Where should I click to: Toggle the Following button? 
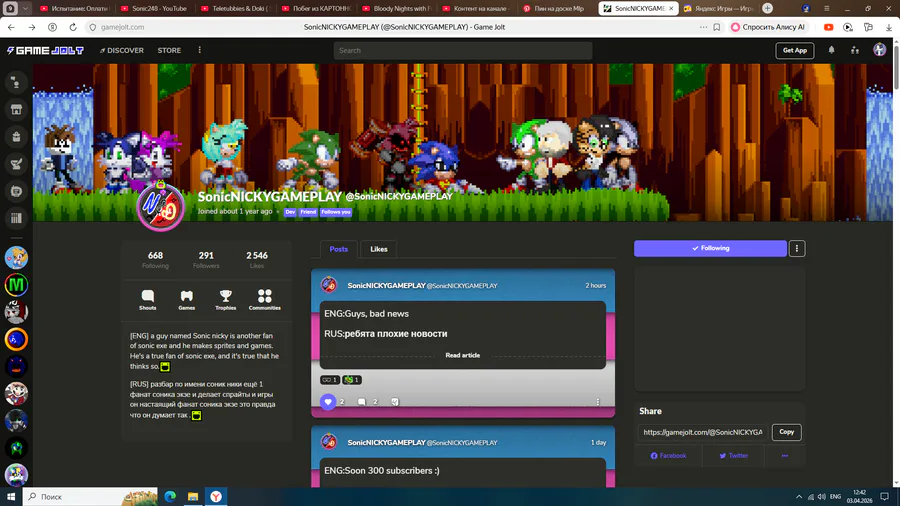point(710,248)
